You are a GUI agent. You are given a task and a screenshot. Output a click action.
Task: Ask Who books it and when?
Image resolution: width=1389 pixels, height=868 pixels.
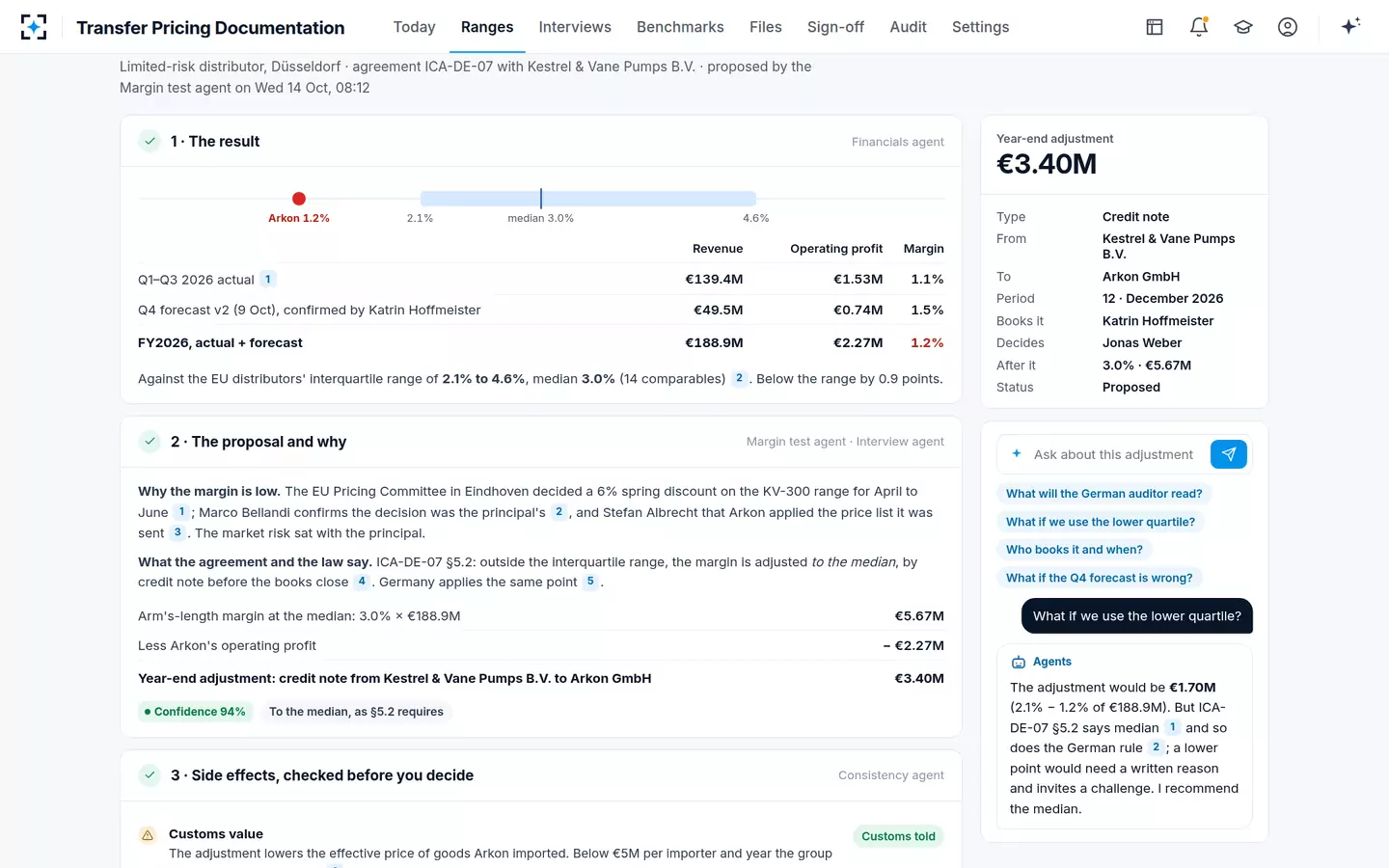coord(1074,550)
